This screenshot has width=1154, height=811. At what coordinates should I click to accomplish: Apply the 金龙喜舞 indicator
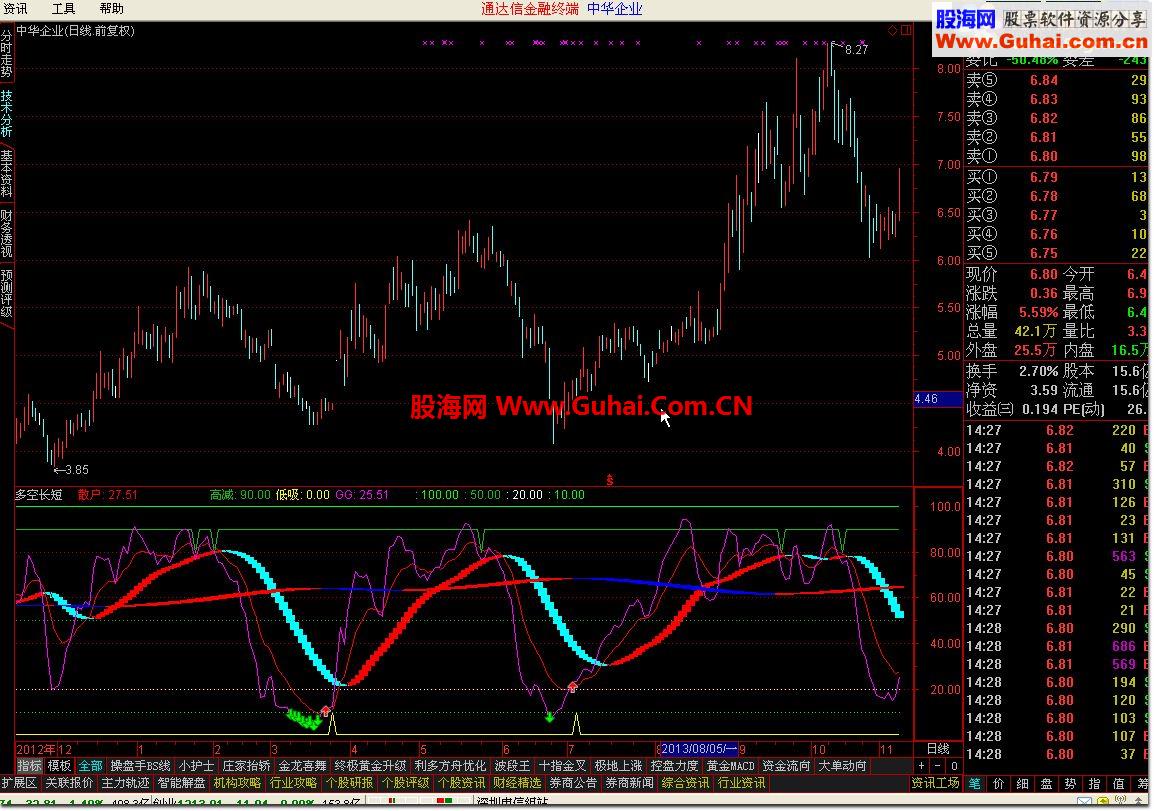[x=302, y=766]
